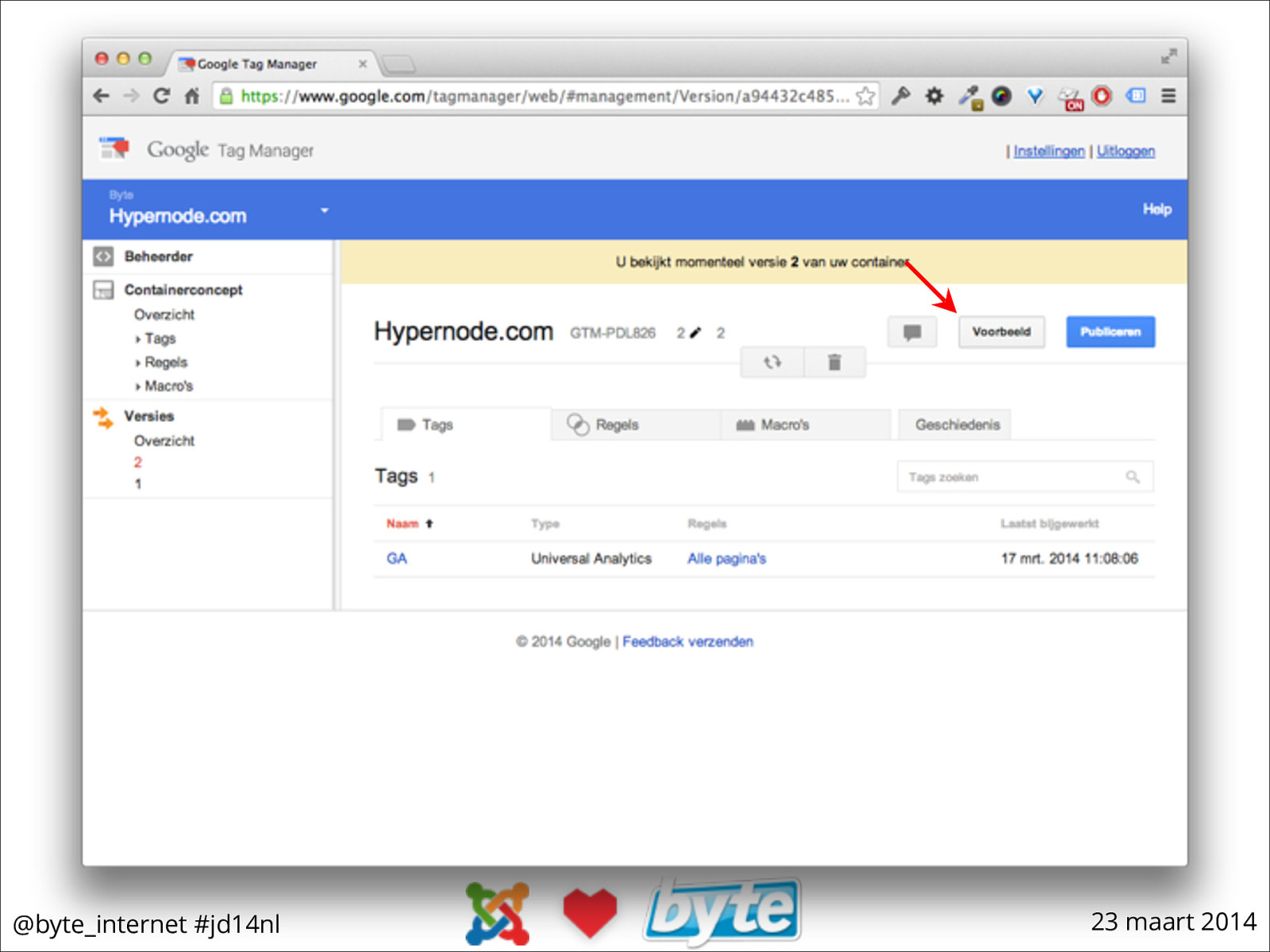This screenshot has width=1270, height=952.
Task: Select Containerconcept in the sidebar
Action: [183, 290]
